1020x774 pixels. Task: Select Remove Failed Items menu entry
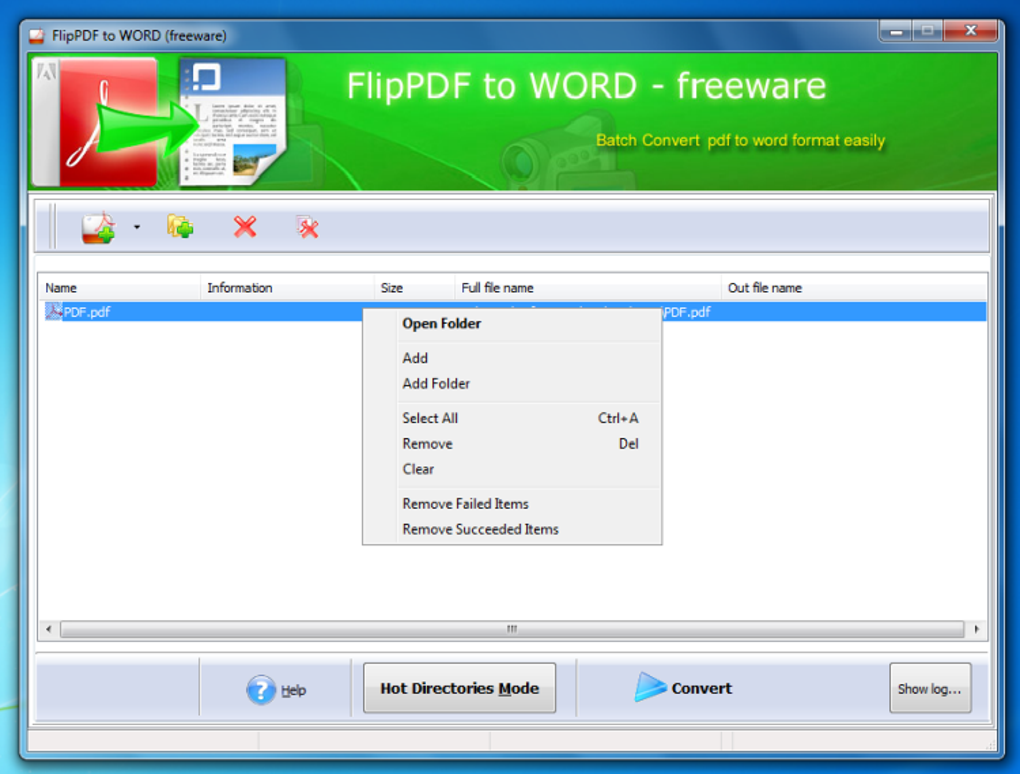(511, 504)
